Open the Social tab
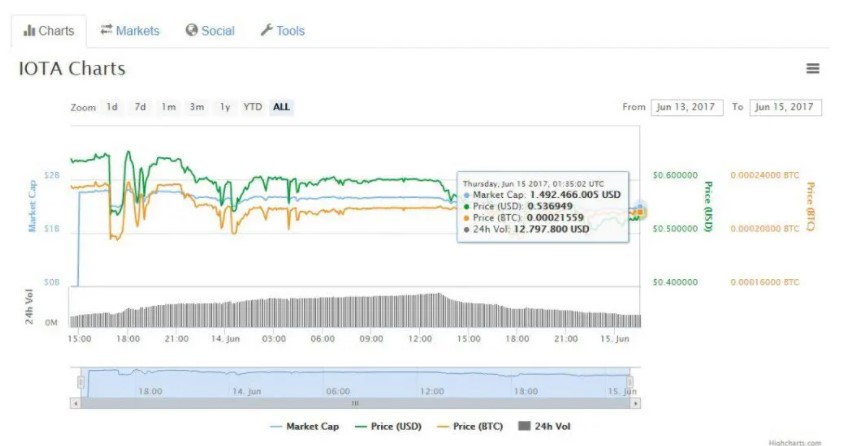The image size is (854, 446). [x=210, y=30]
